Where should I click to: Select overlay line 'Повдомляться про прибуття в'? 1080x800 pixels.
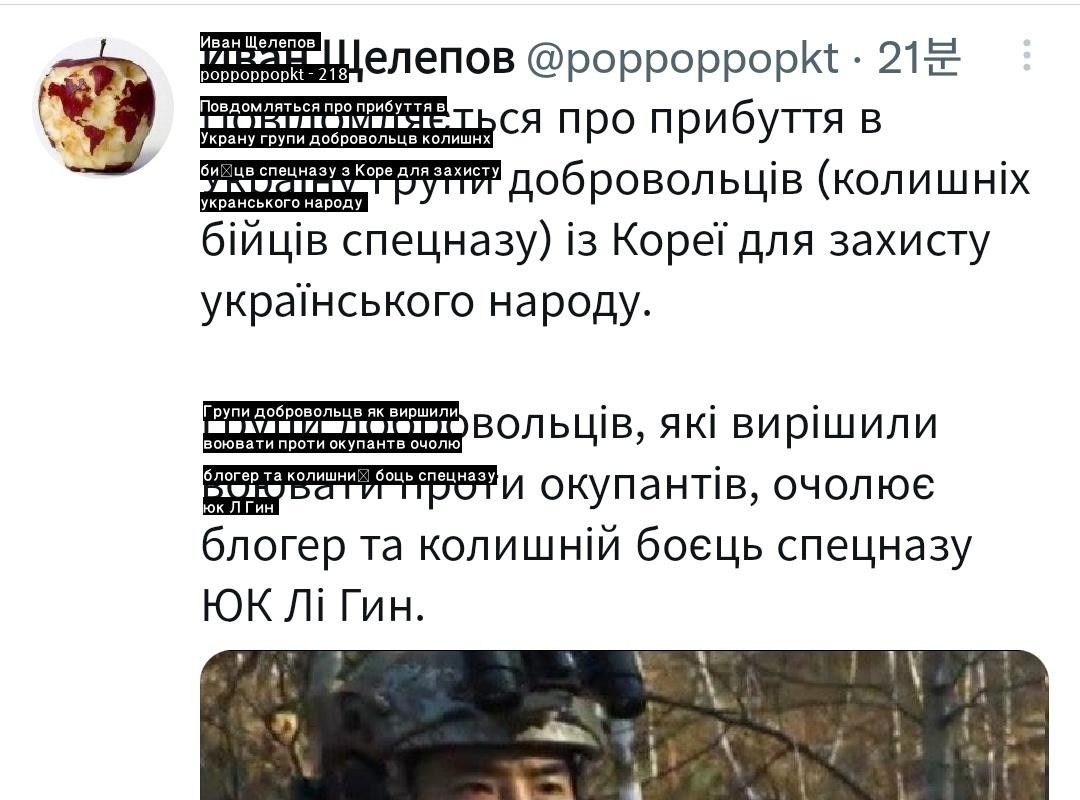tap(323, 106)
